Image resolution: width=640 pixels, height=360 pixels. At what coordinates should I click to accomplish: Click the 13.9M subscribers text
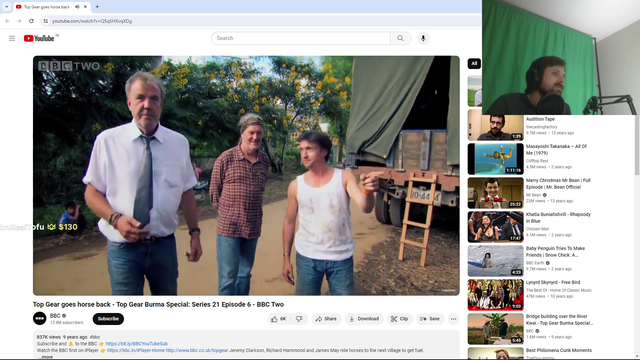pos(67,322)
